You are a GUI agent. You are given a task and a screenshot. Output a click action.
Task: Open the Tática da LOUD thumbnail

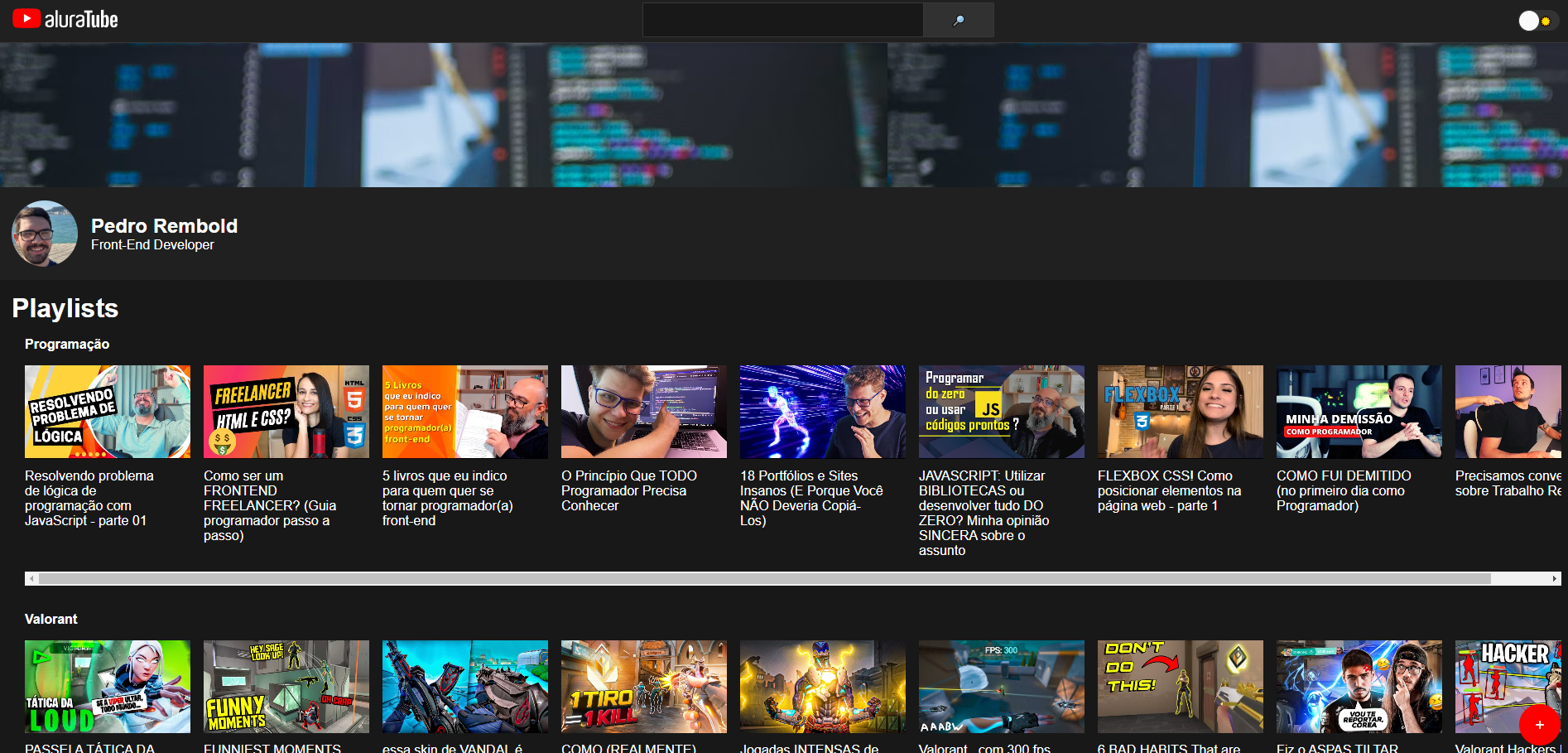pos(108,687)
